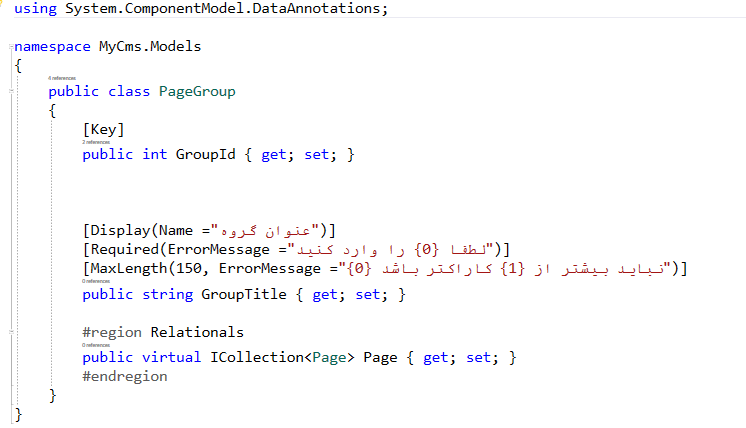Click the using DataAnnotations statement
Viewport: 746px width, 428px height.
pos(200,9)
